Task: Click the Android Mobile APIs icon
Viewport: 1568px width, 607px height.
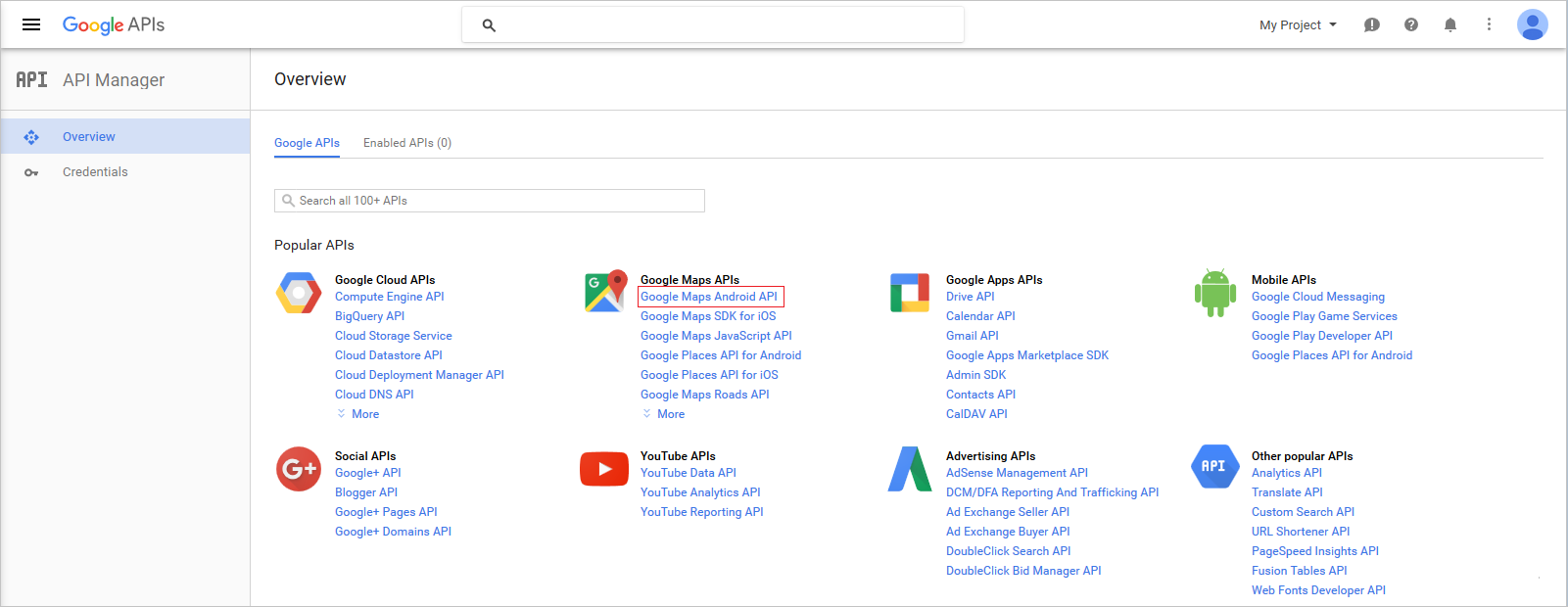Action: point(1215,293)
